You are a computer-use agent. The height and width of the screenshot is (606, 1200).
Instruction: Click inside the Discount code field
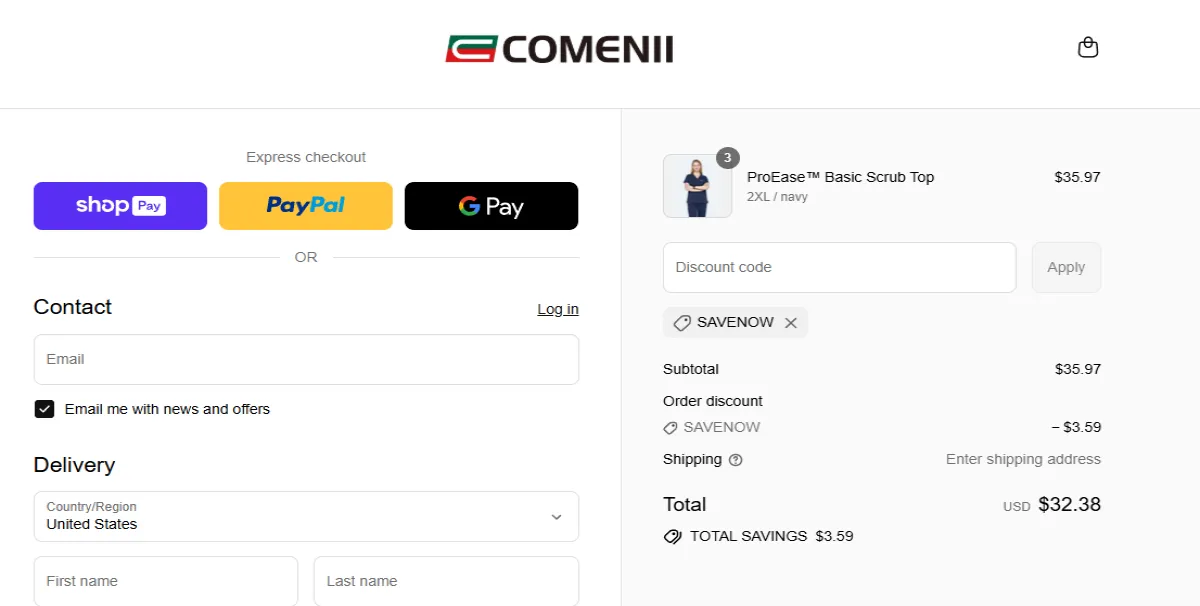point(840,267)
